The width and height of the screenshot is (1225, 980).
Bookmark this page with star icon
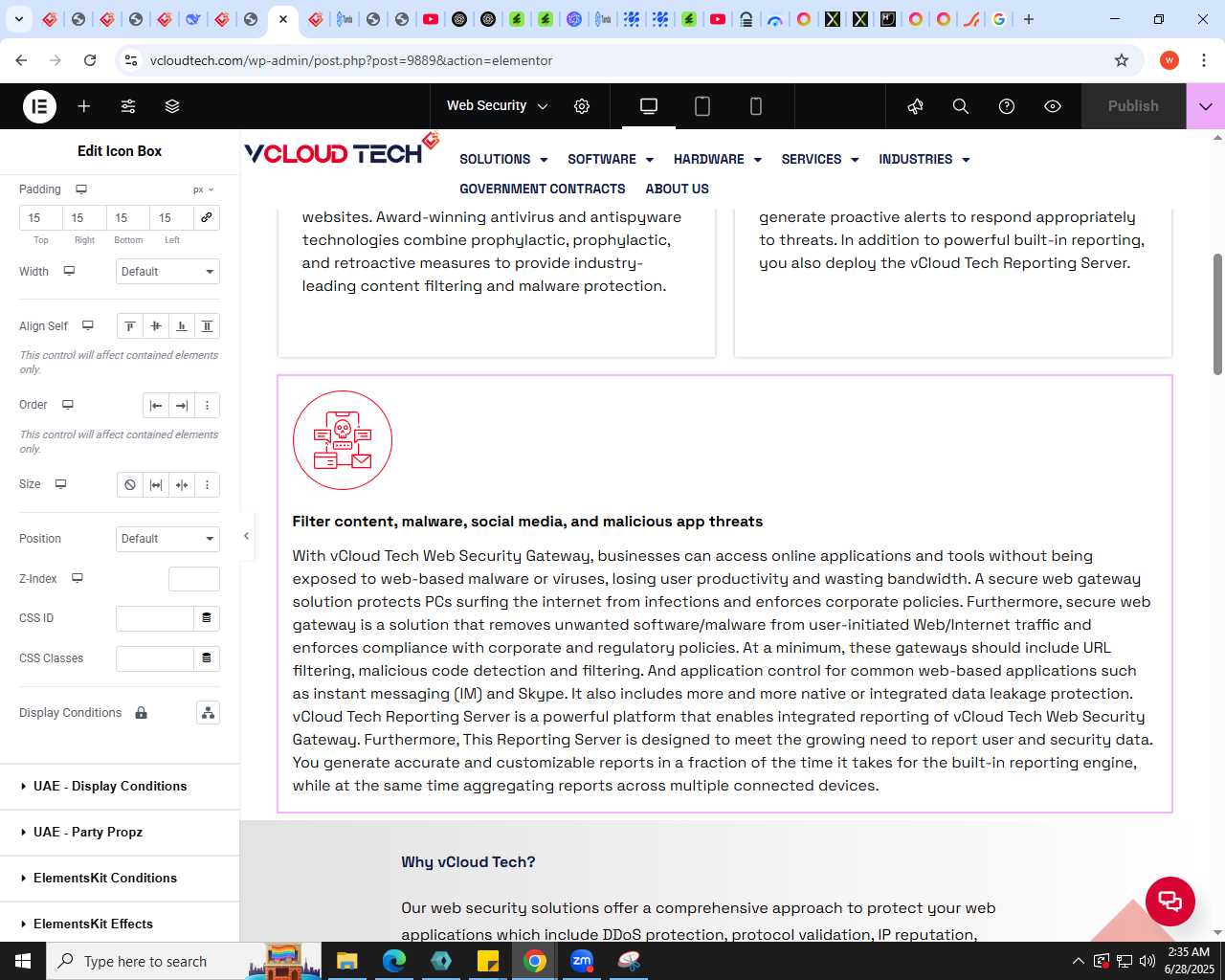point(1122,60)
